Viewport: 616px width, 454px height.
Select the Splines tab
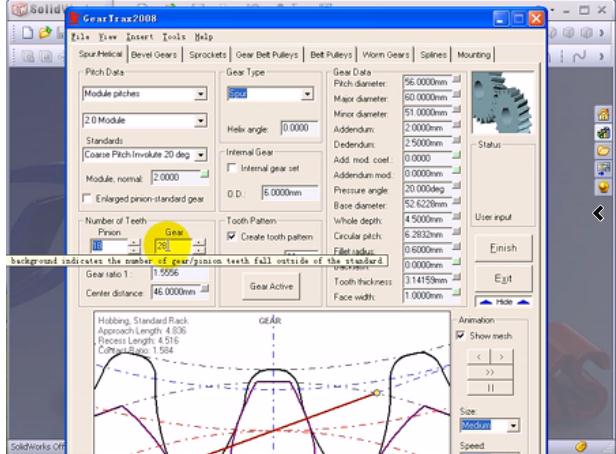433,55
